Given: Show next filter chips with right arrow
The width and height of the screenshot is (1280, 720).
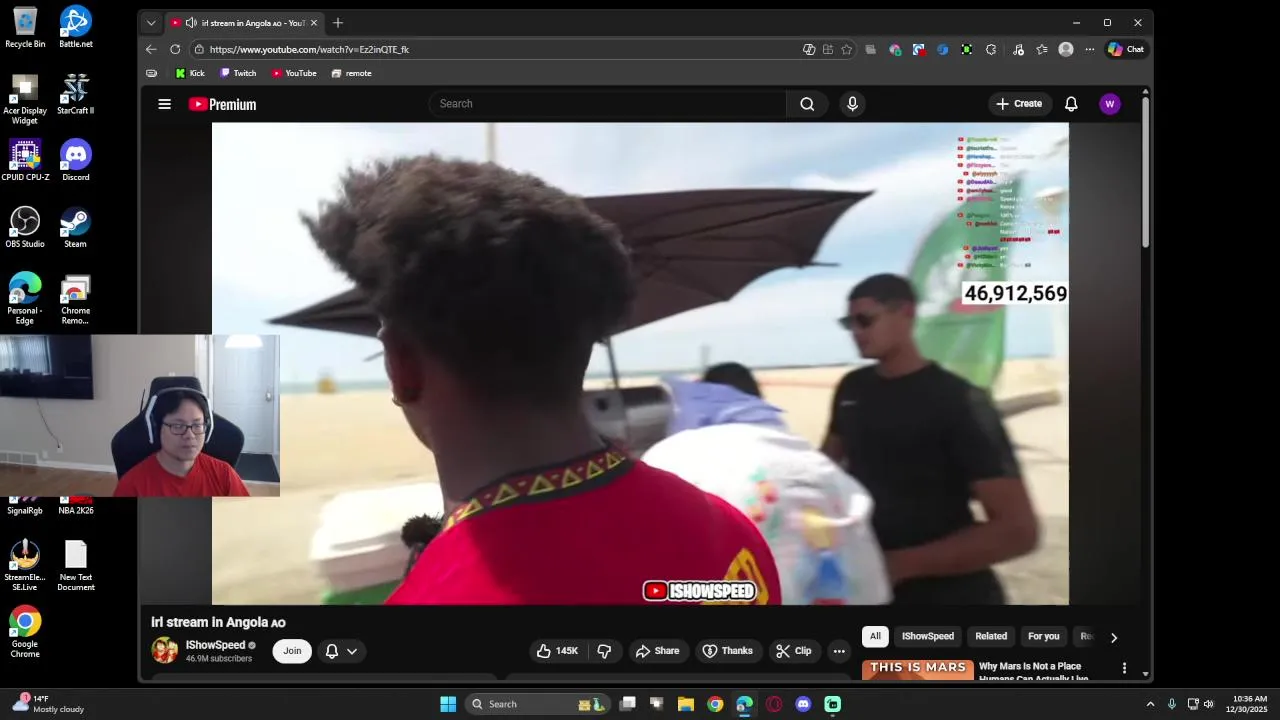Looking at the screenshot, I should tap(1113, 637).
